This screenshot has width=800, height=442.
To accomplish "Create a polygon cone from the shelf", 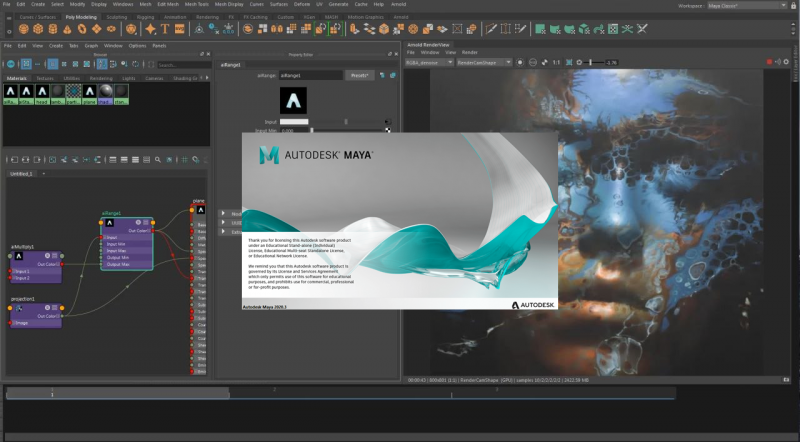I will coord(67,29).
